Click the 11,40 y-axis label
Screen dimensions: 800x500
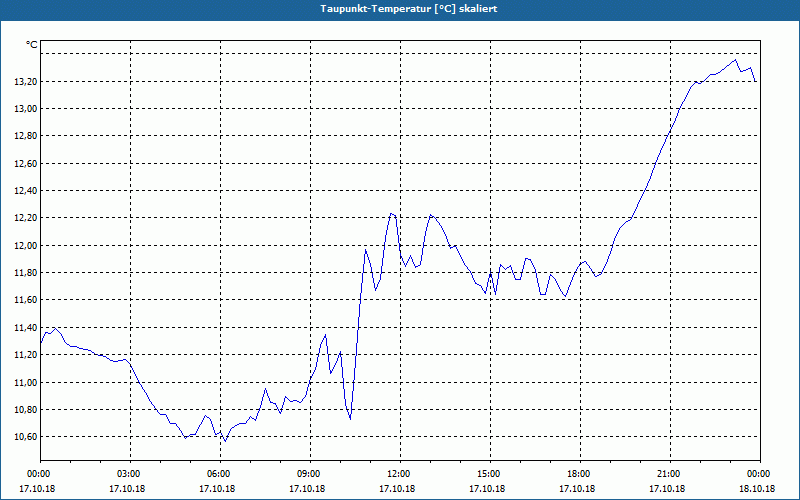point(25,328)
